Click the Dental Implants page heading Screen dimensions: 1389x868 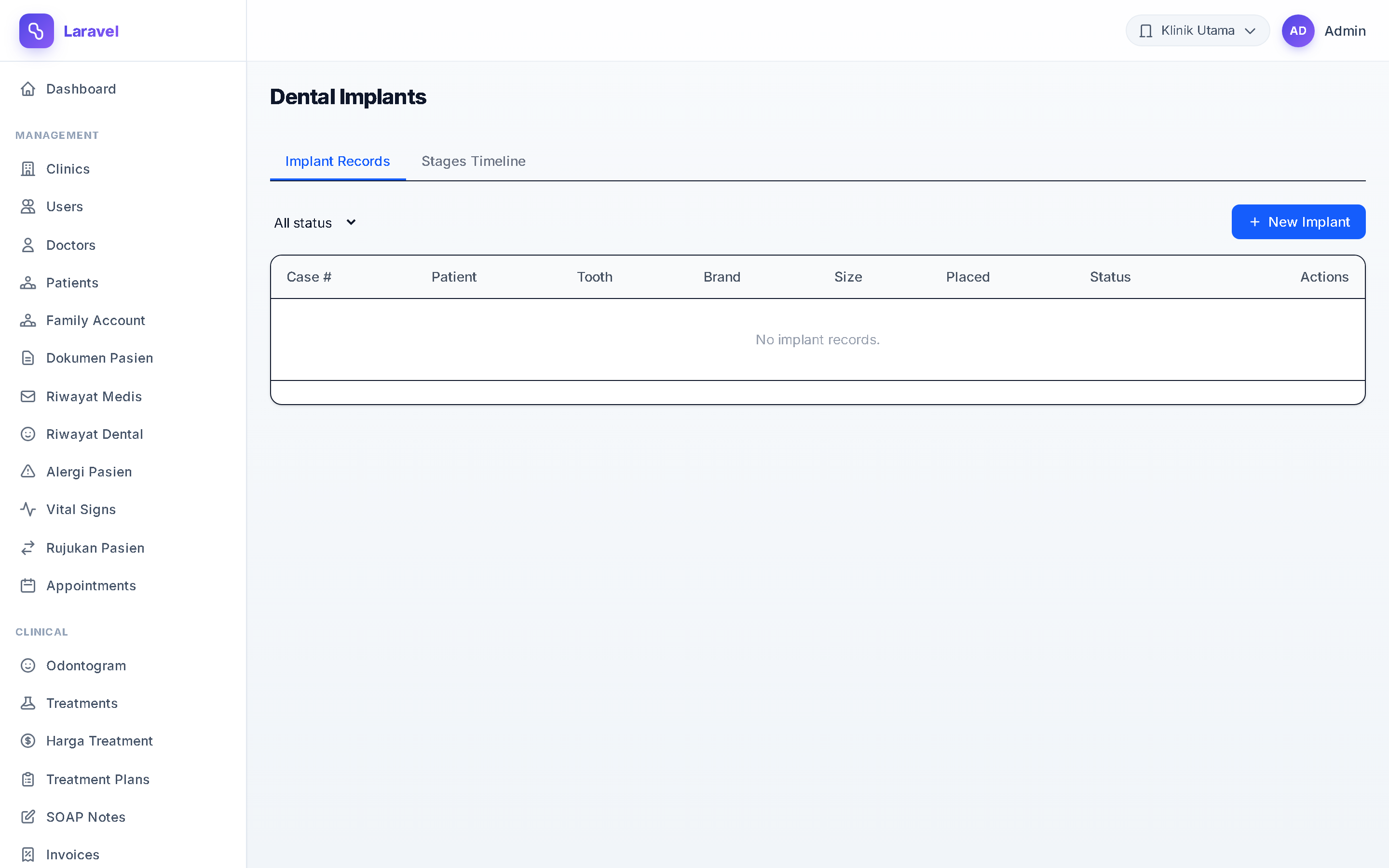[348, 97]
